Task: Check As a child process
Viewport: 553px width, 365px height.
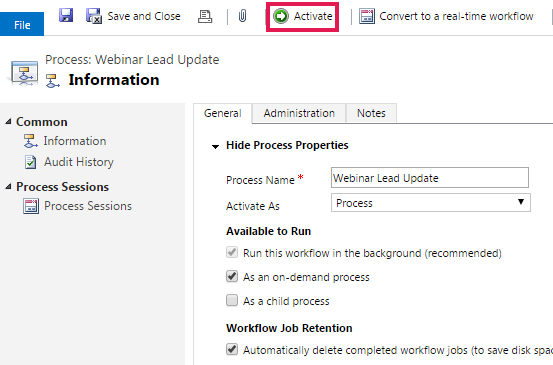Action: 232,300
